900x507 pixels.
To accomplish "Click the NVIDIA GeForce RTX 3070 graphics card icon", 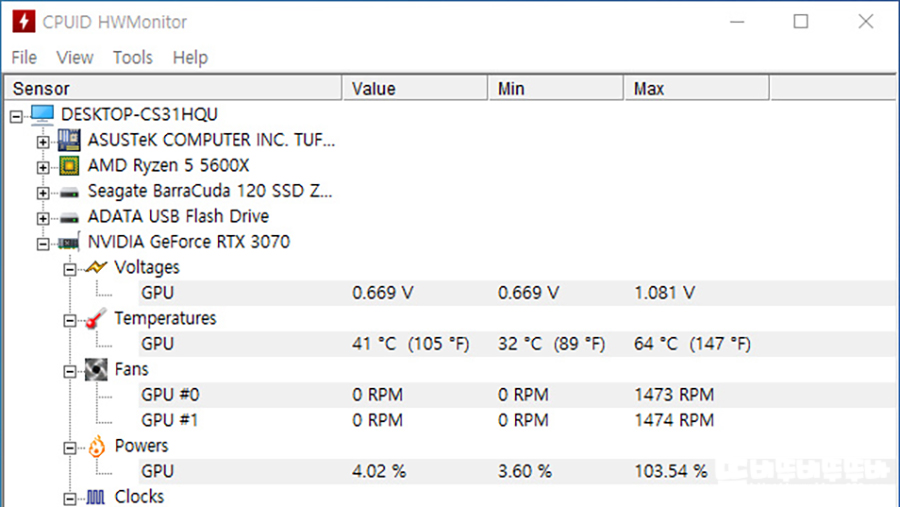I will 69,243.
